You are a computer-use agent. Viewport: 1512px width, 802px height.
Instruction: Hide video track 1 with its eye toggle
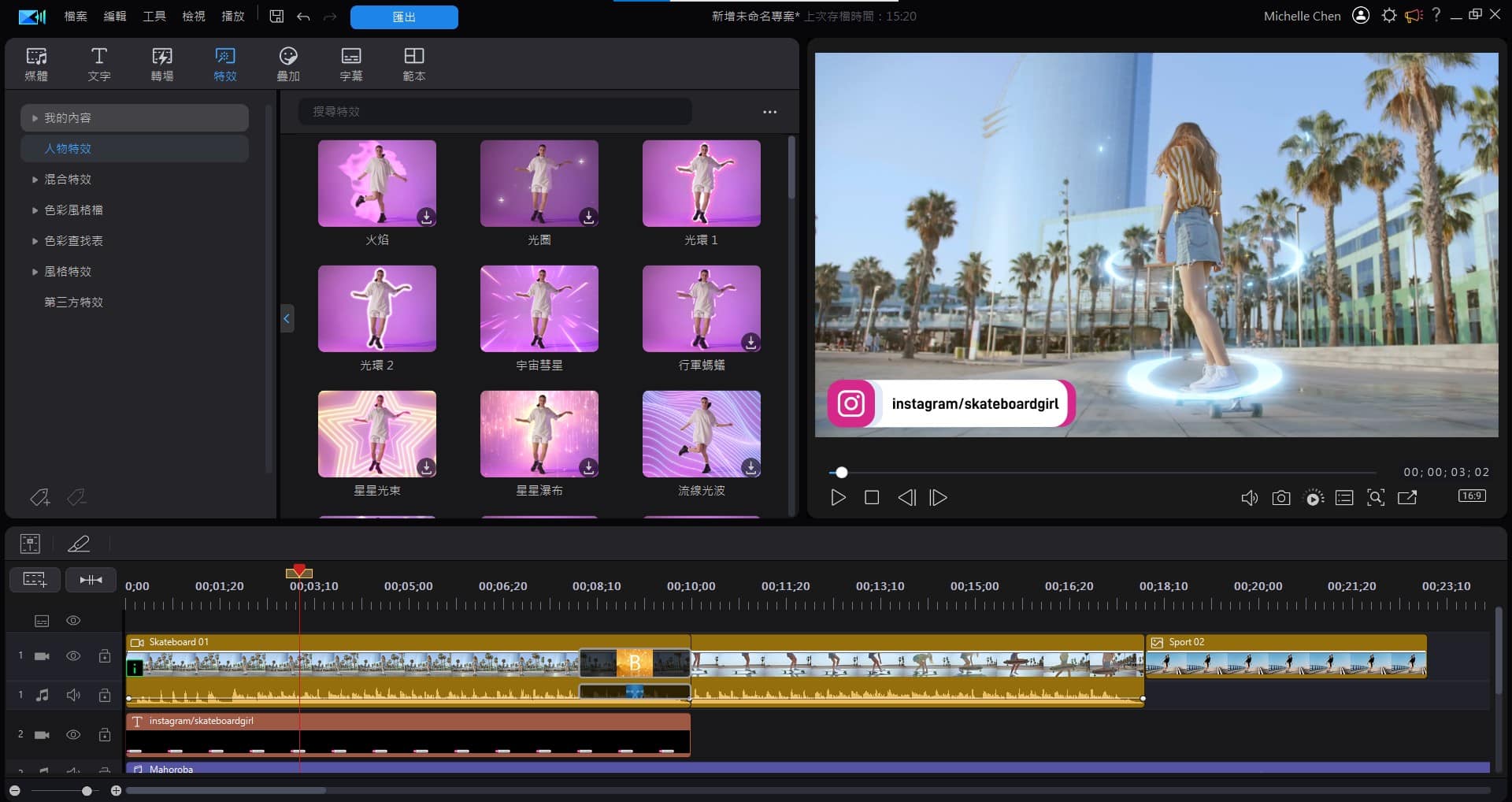73,655
